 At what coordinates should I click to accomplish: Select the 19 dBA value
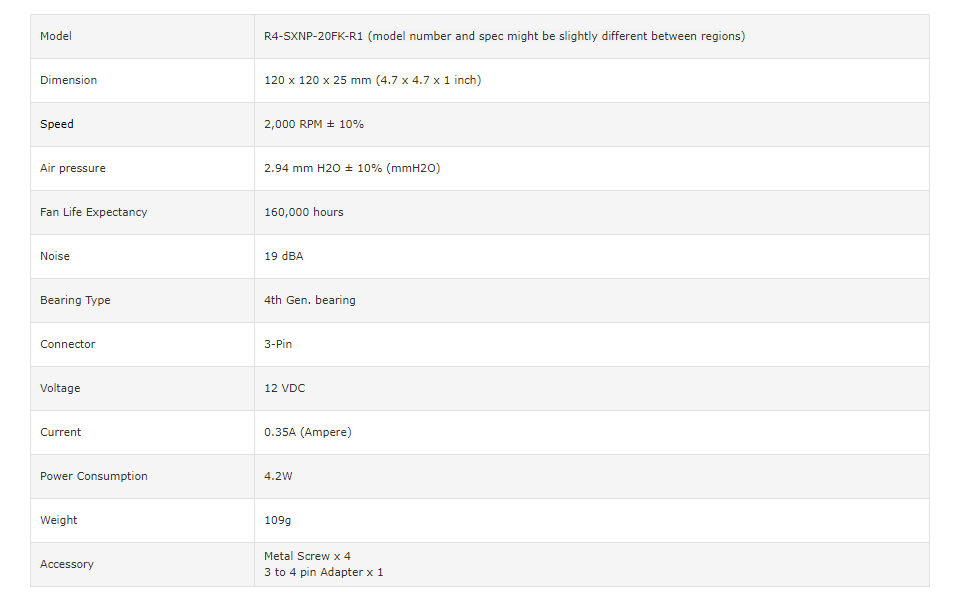[x=283, y=256]
